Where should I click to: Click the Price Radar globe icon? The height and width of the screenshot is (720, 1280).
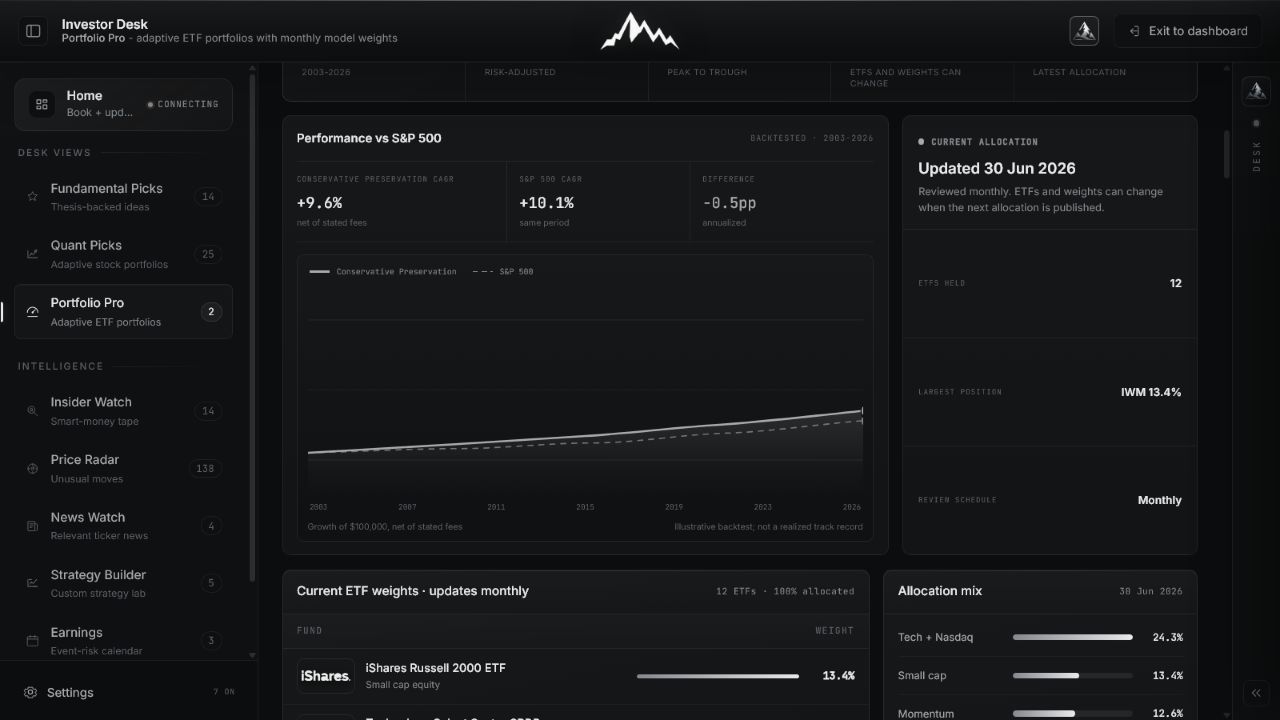pos(32,468)
